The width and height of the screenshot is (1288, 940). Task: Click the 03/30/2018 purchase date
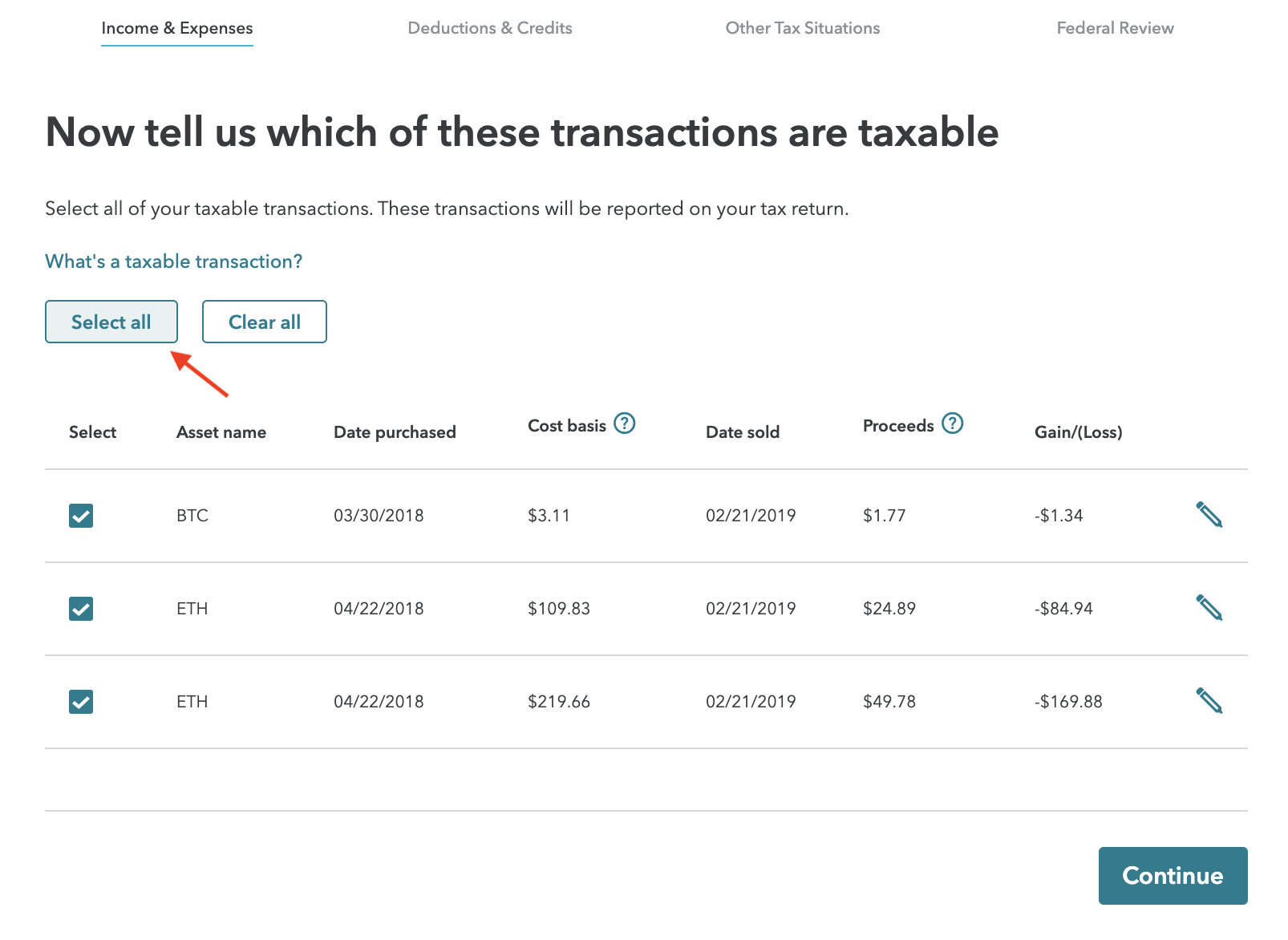379,516
